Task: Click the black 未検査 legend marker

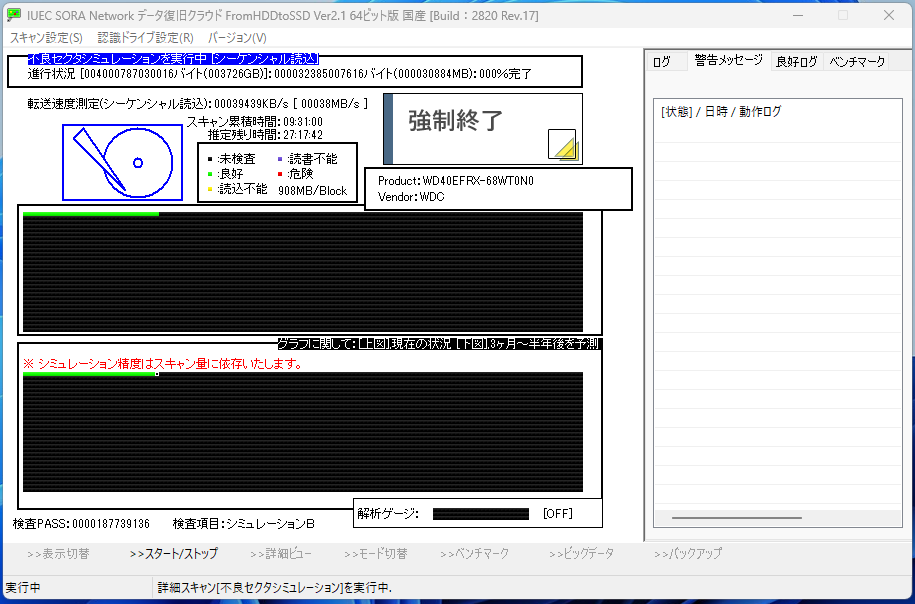Action: click(209, 159)
